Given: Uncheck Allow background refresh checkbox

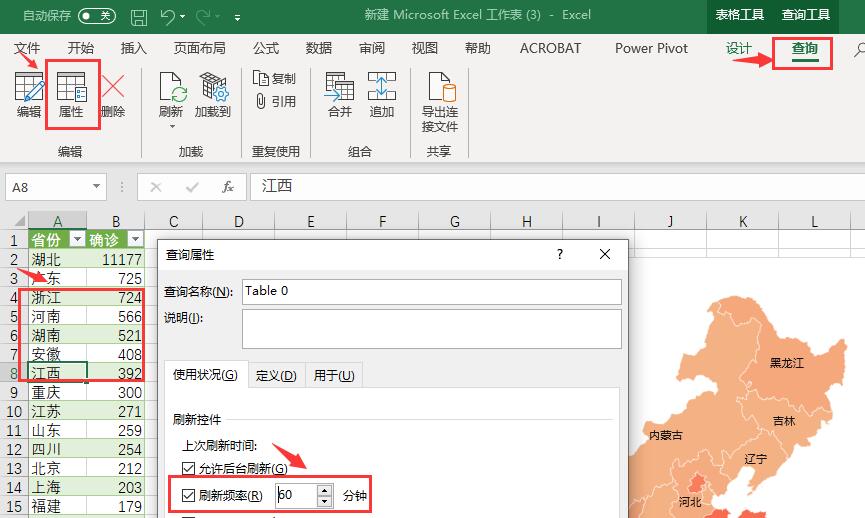Looking at the screenshot, I should [189, 468].
